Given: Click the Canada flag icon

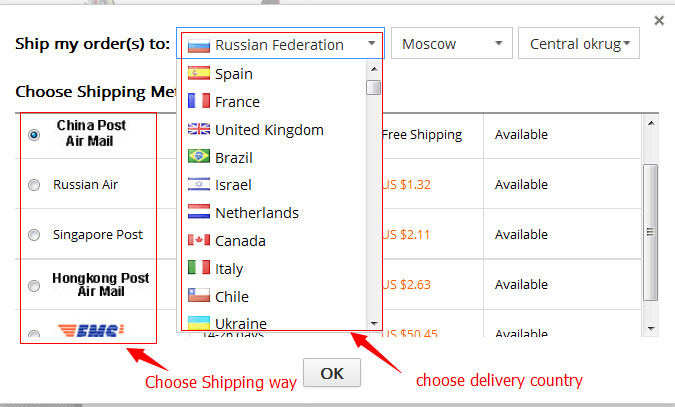Looking at the screenshot, I should point(198,241).
